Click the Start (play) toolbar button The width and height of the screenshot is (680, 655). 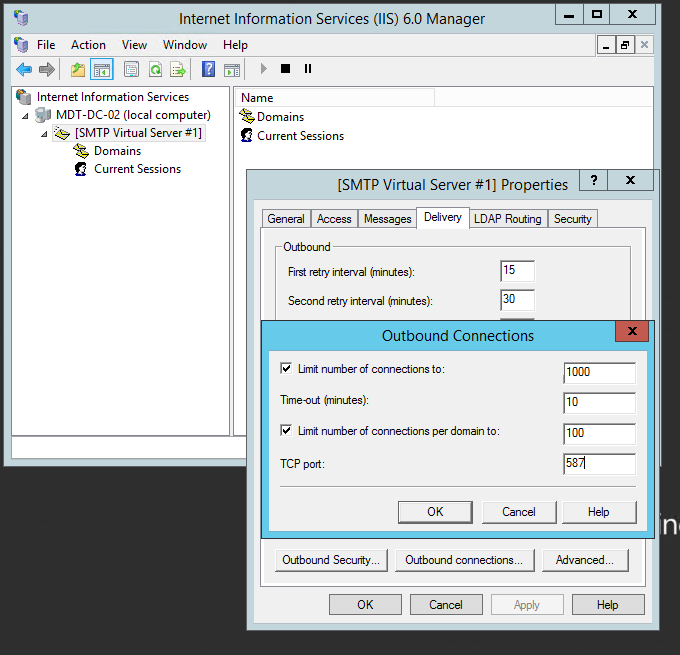[263, 69]
